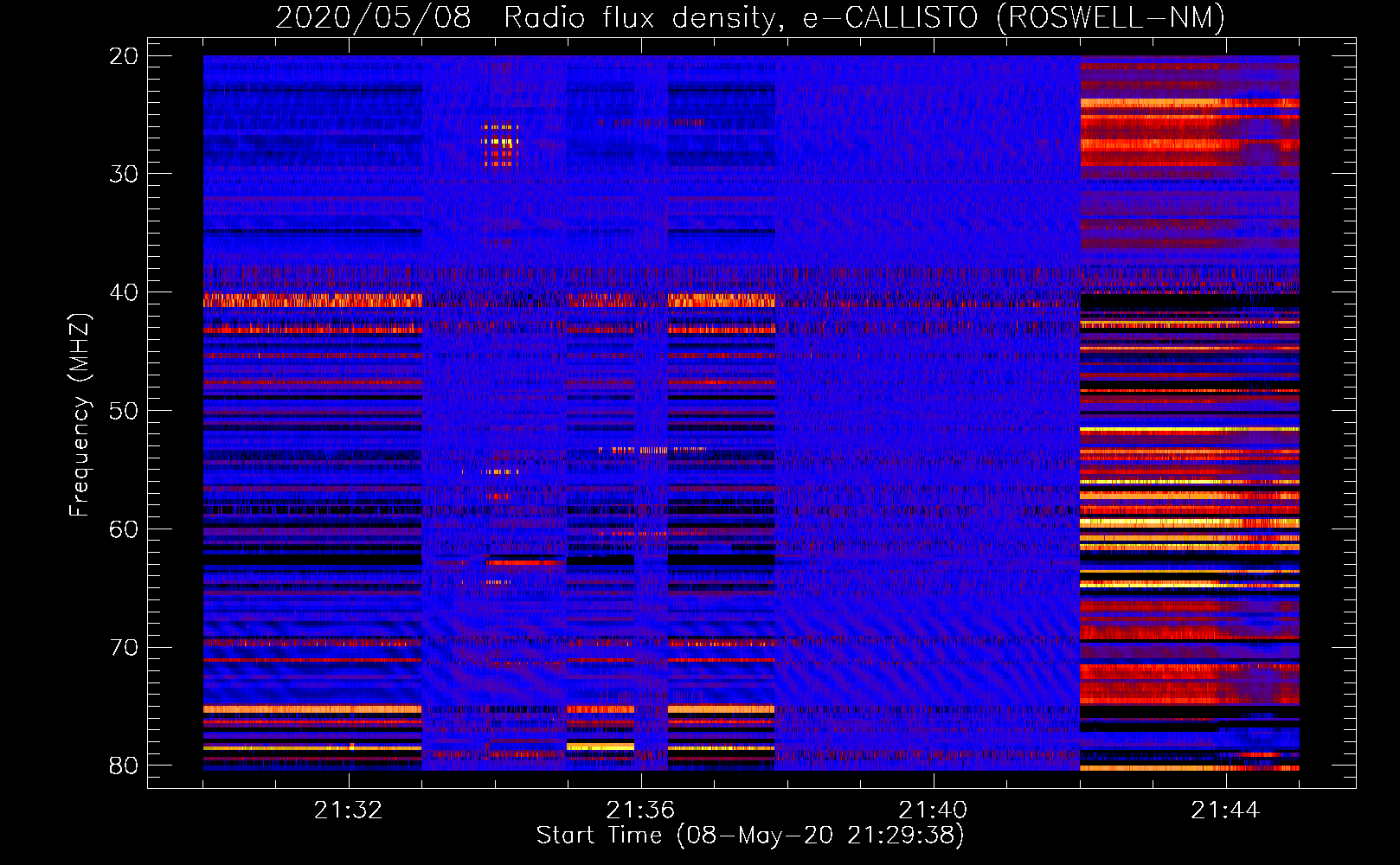
Task: Select the 50 frequency tick label
Action: coord(124,411)
